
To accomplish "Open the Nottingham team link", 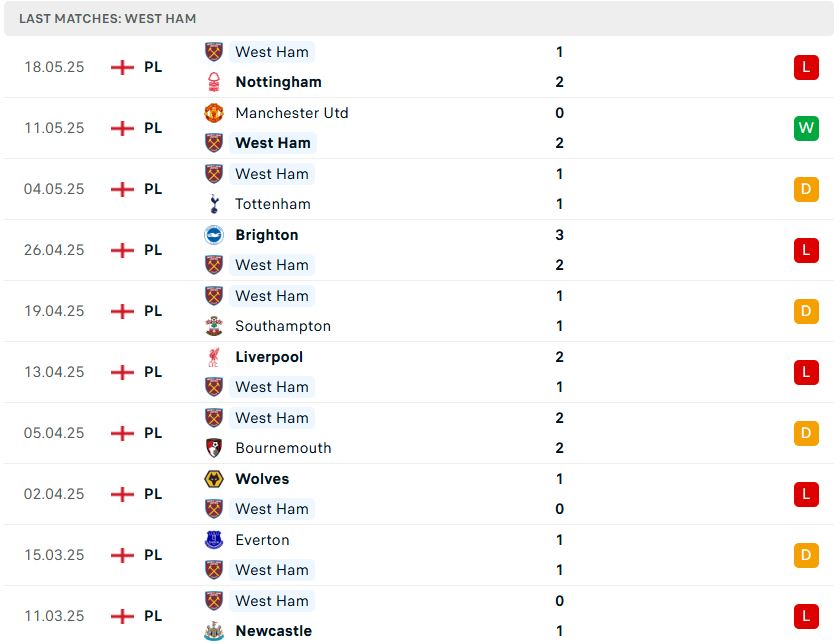I will 279,82.
